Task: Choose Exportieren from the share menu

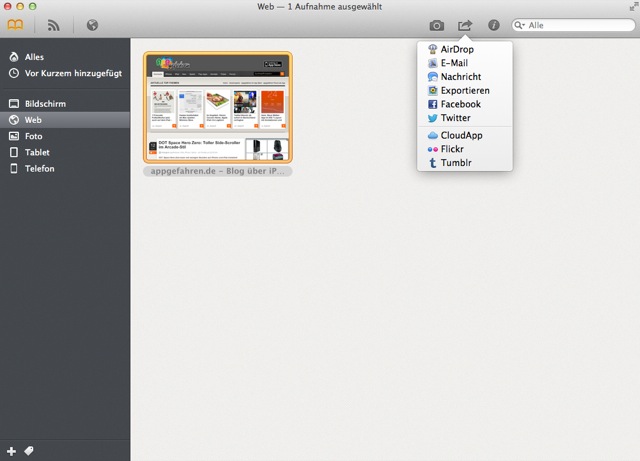Action: point(464,90)
